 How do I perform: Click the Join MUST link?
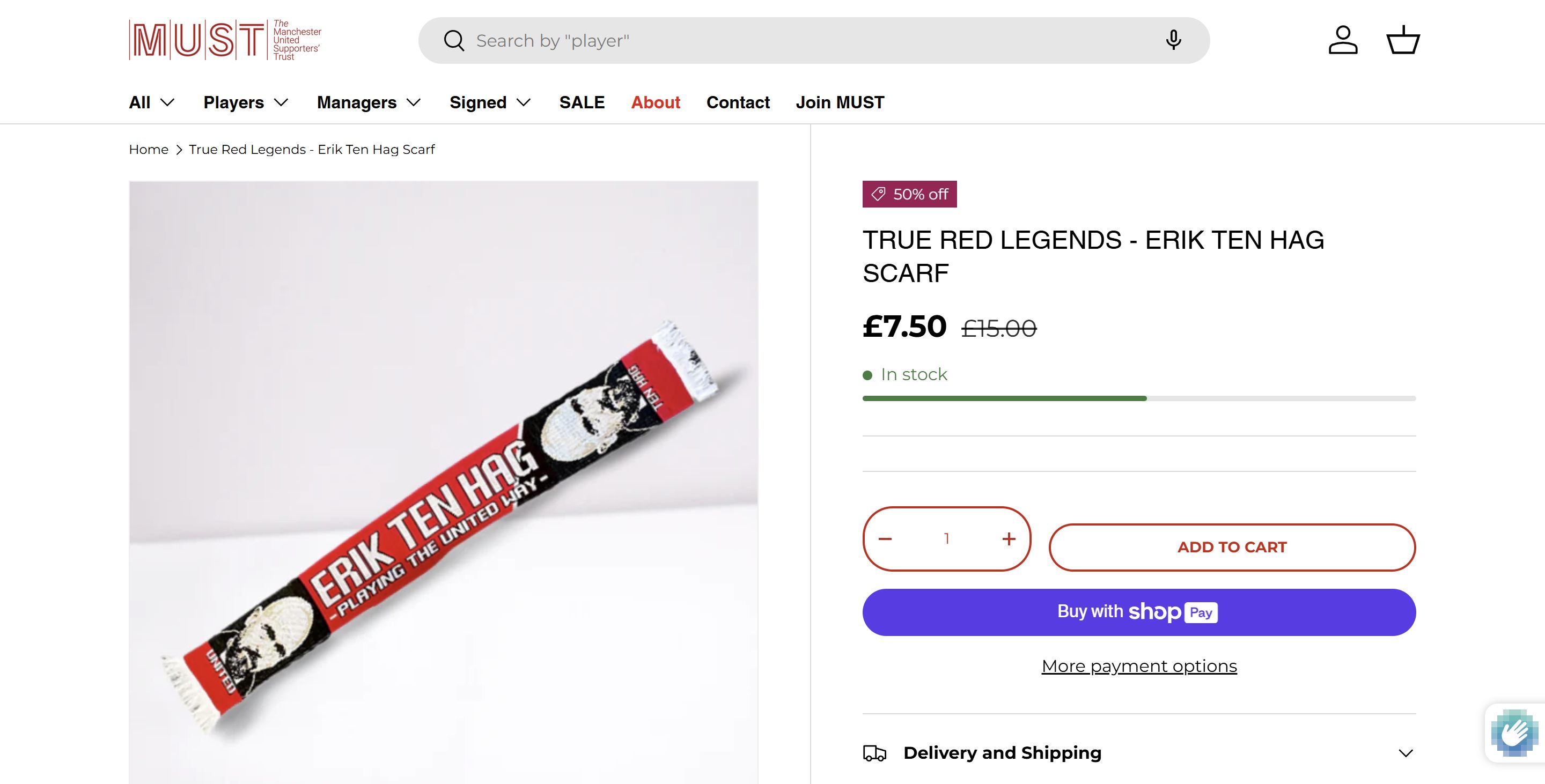pyautogui.click(x=840, y=102)
